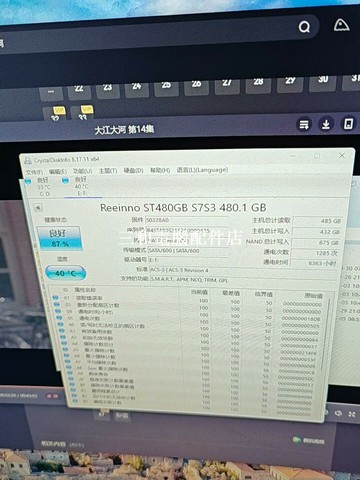Select VIP episode 32
Screen dimensions: 360x480
click(x=55, y=114)
